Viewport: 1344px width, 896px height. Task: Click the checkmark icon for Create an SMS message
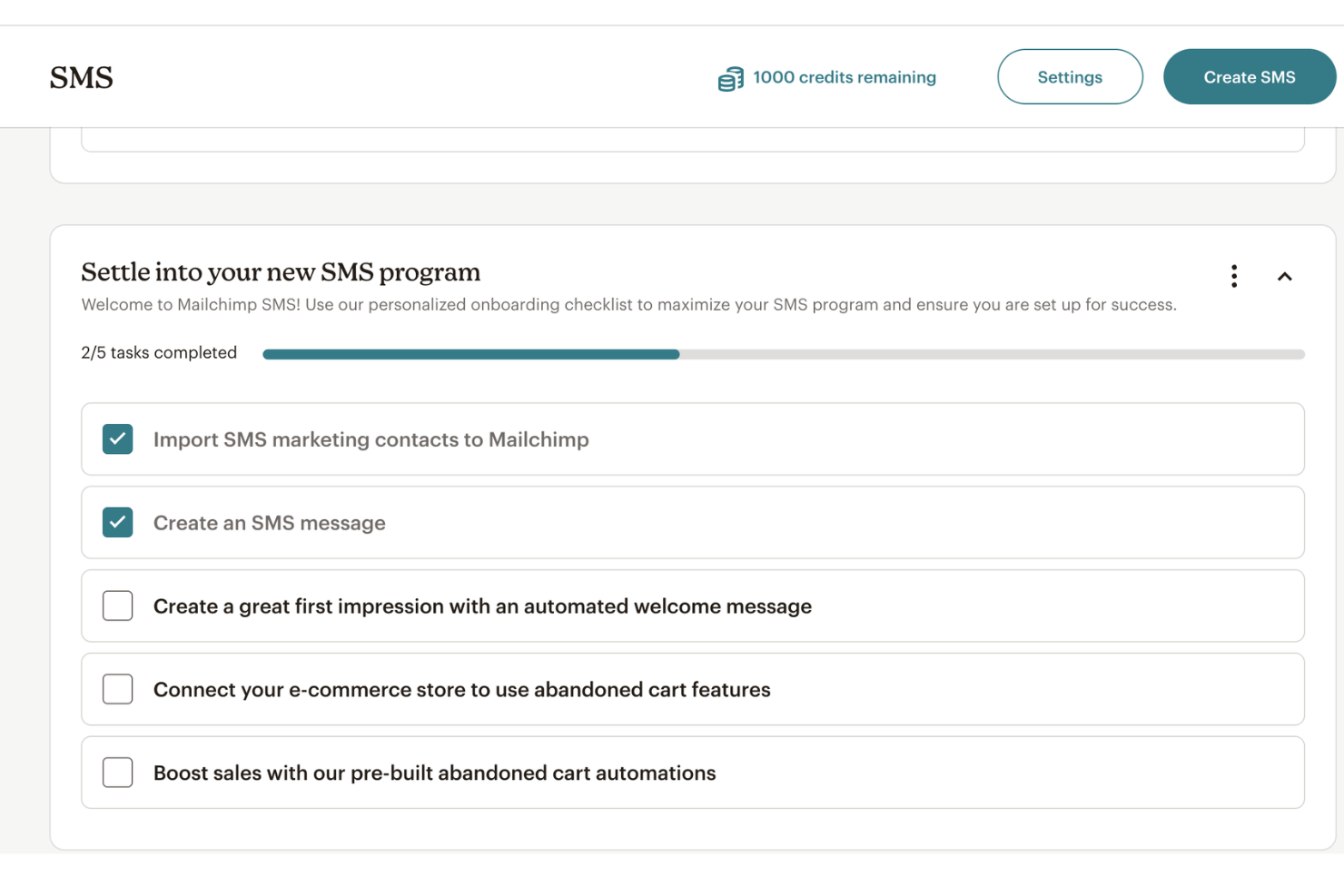[x=117, y=522]
